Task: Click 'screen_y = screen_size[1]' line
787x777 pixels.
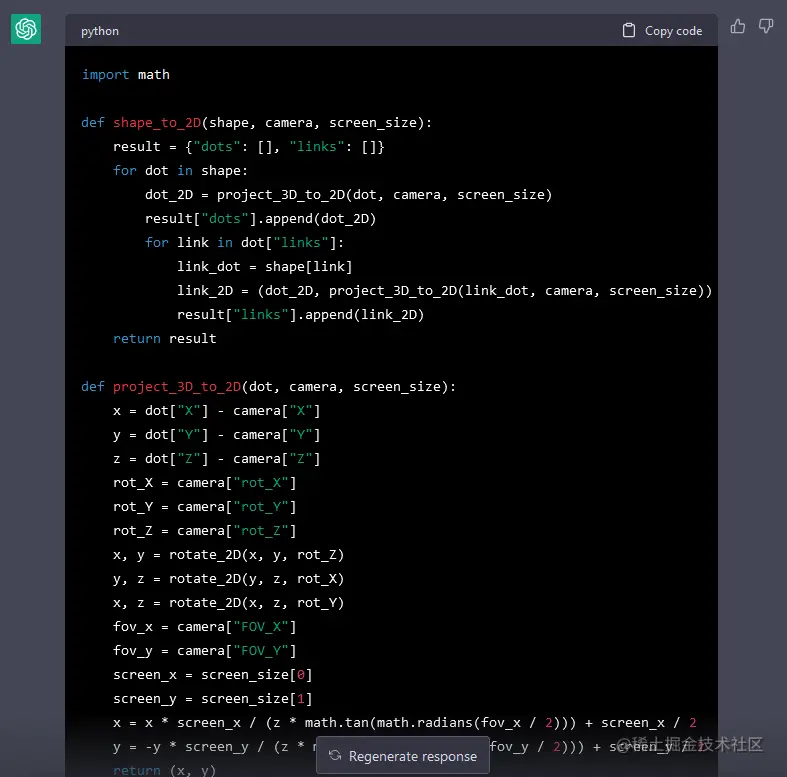Action: [x=213, y=699]
